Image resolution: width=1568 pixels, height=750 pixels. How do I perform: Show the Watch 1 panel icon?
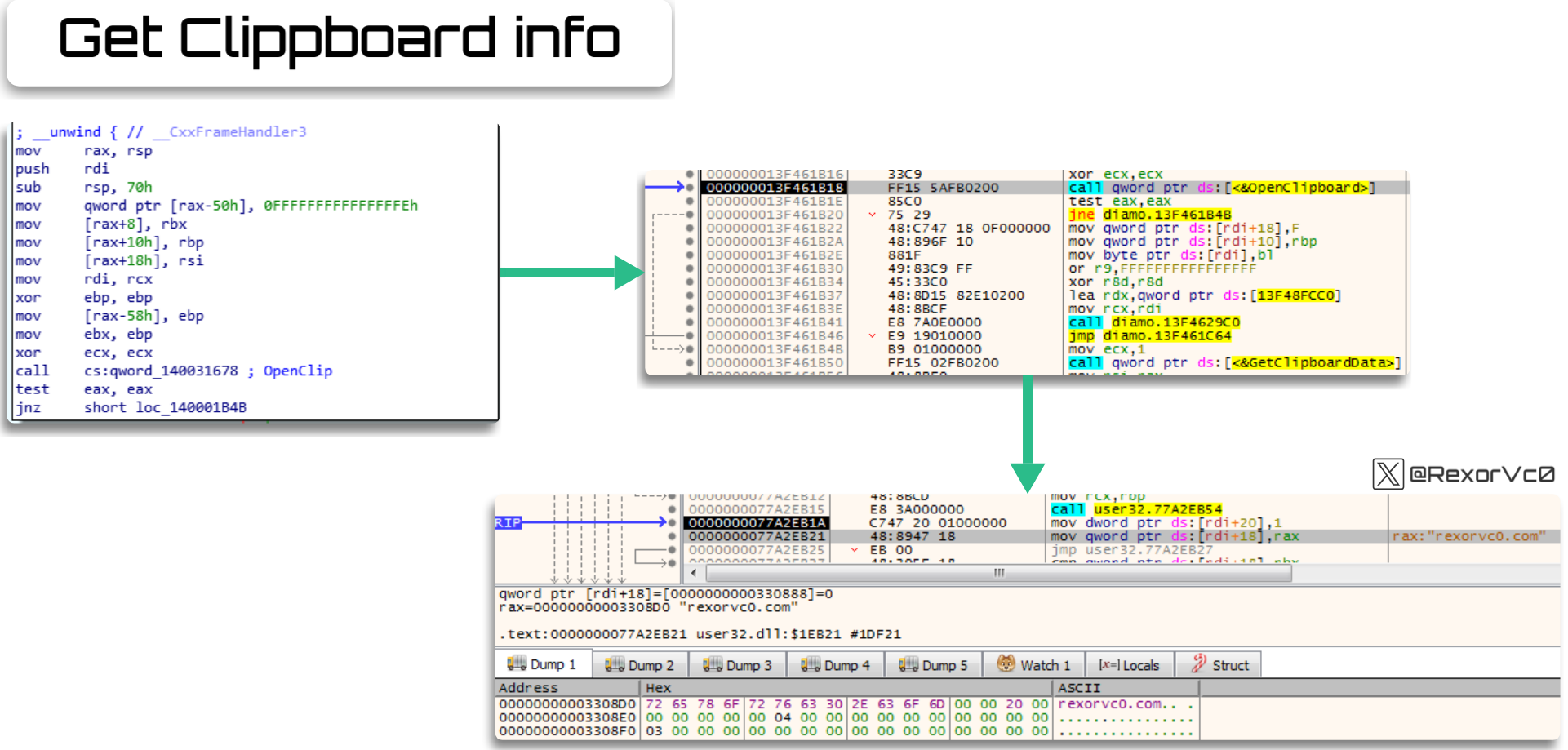coord(1006,663)
